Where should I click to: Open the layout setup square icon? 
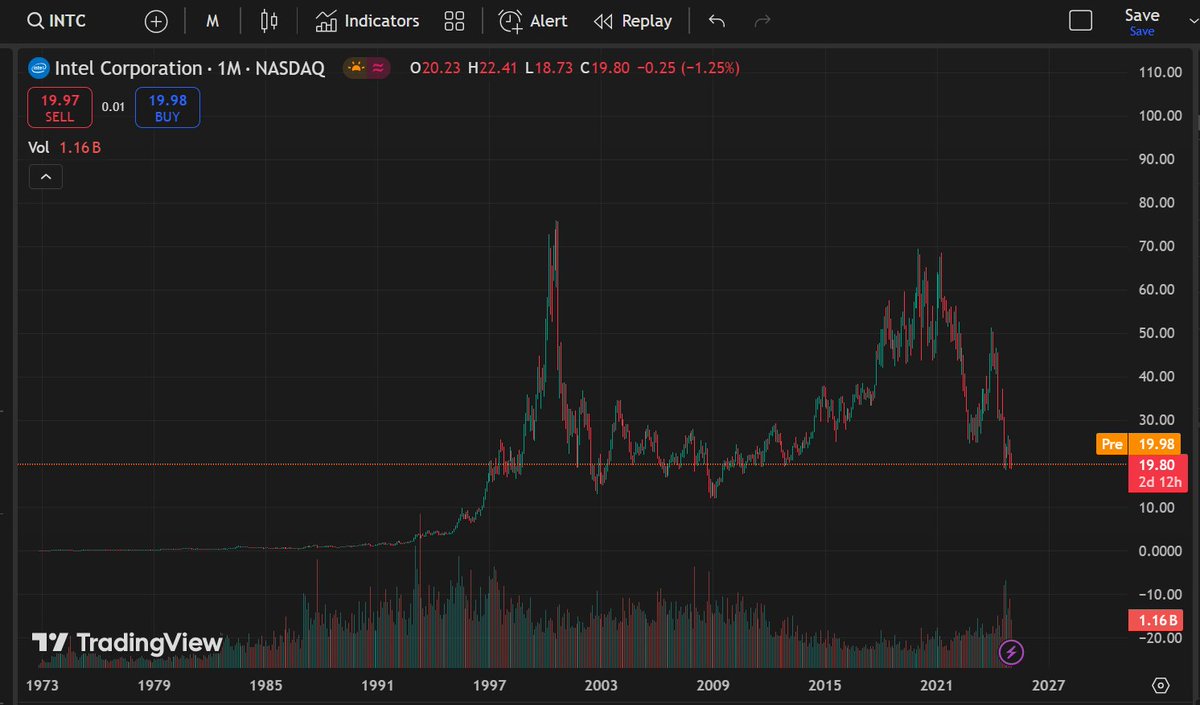pyautogui.click(x=1080, y=21)
